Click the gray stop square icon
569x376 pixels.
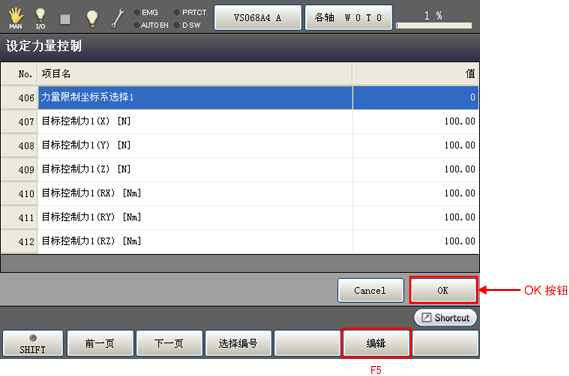[x=65, y=19]
